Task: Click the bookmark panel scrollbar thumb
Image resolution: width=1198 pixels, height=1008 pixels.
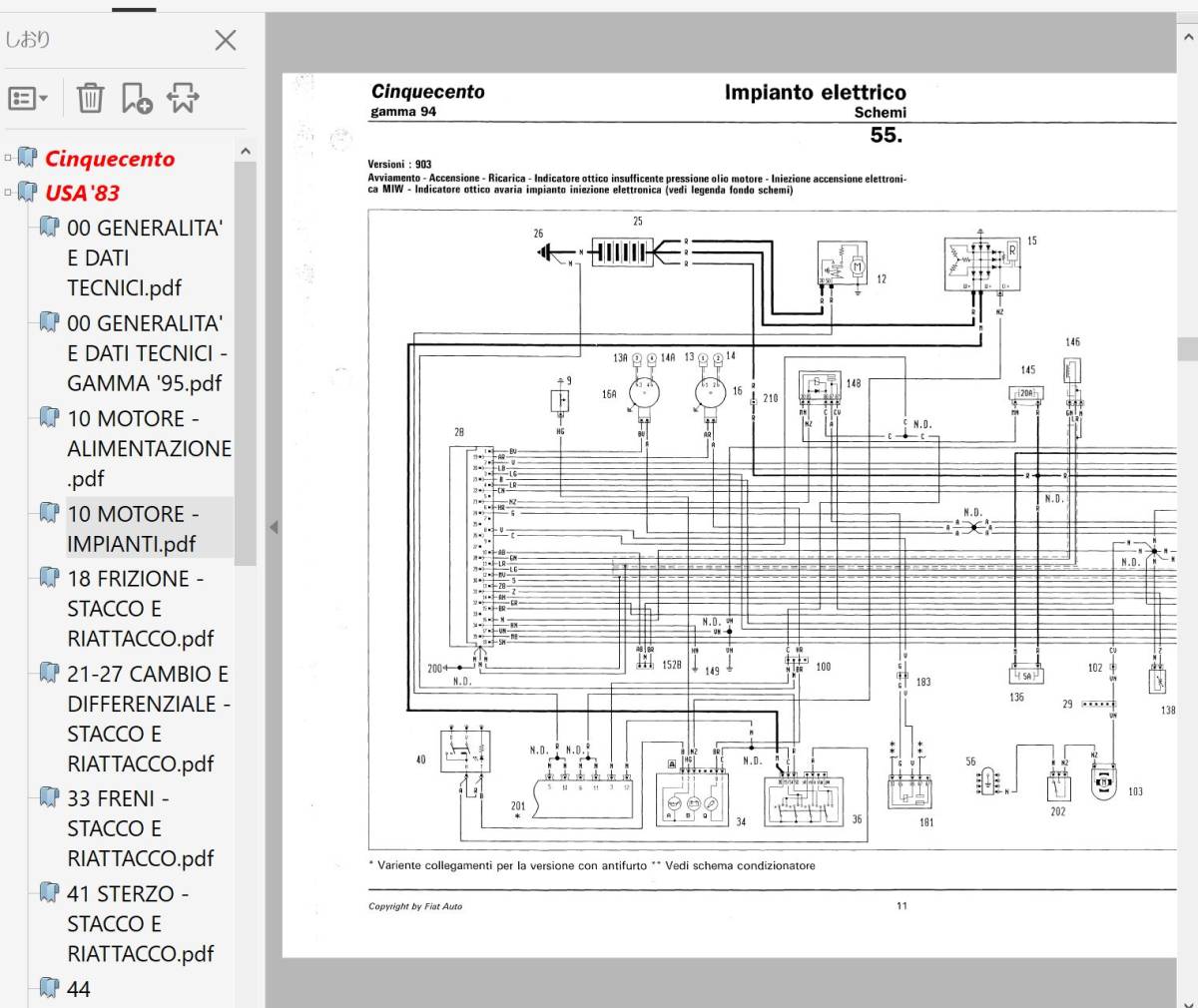Action: tap(246, 364)
